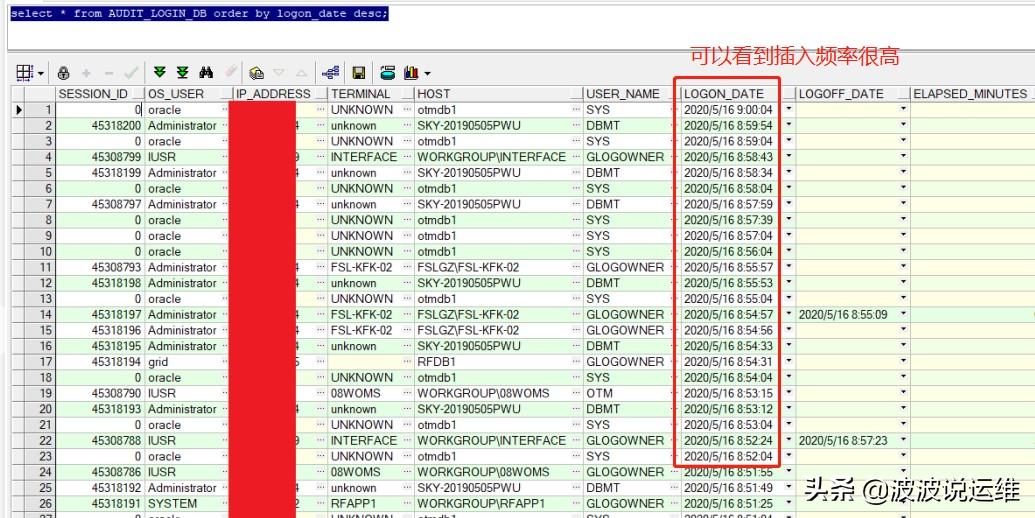
Task: Open dropdown beside logoff 2020/5/16 8:55:09
Action: click(x=904, y=314)
